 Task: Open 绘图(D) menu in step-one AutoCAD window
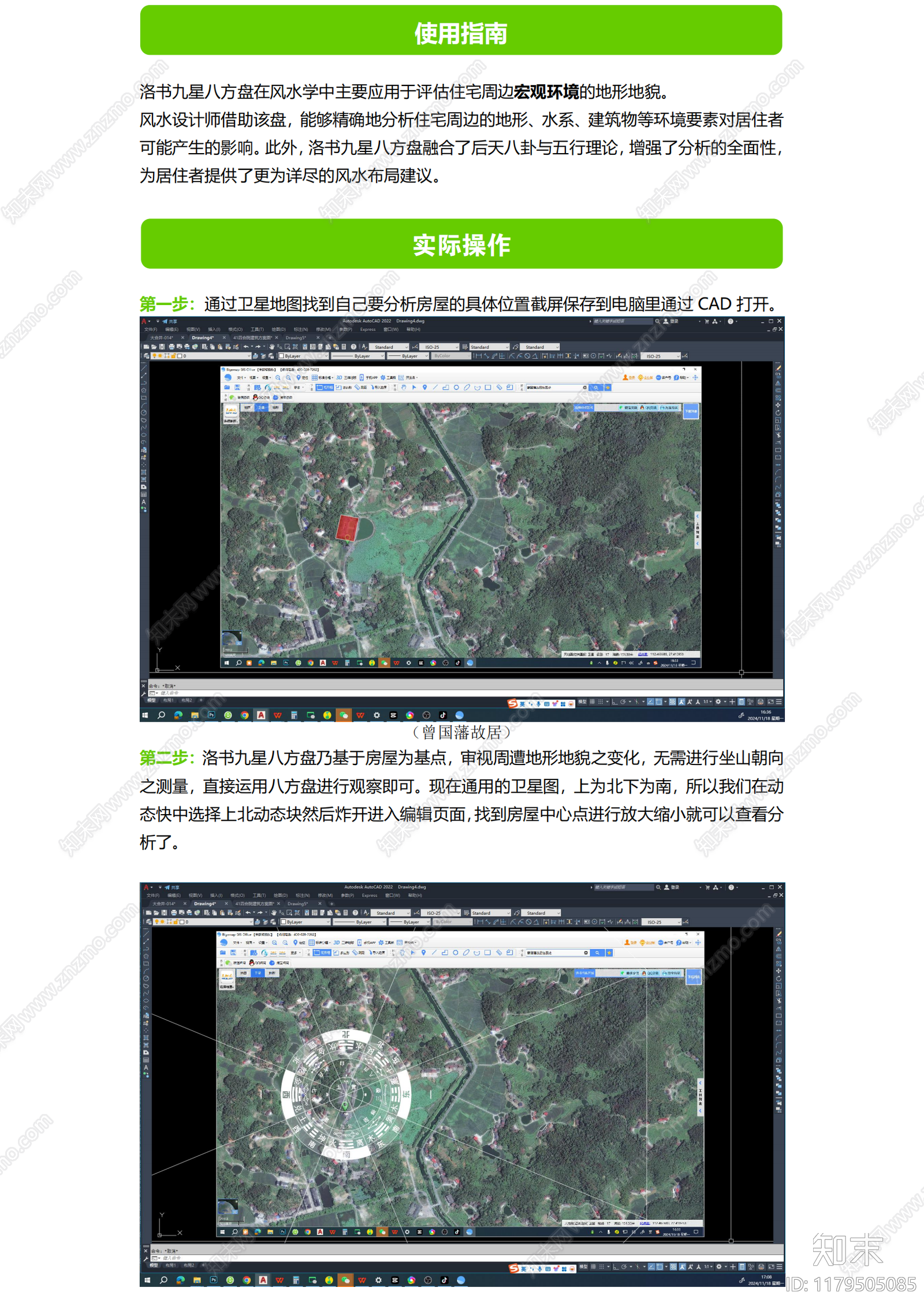[278, 329]
